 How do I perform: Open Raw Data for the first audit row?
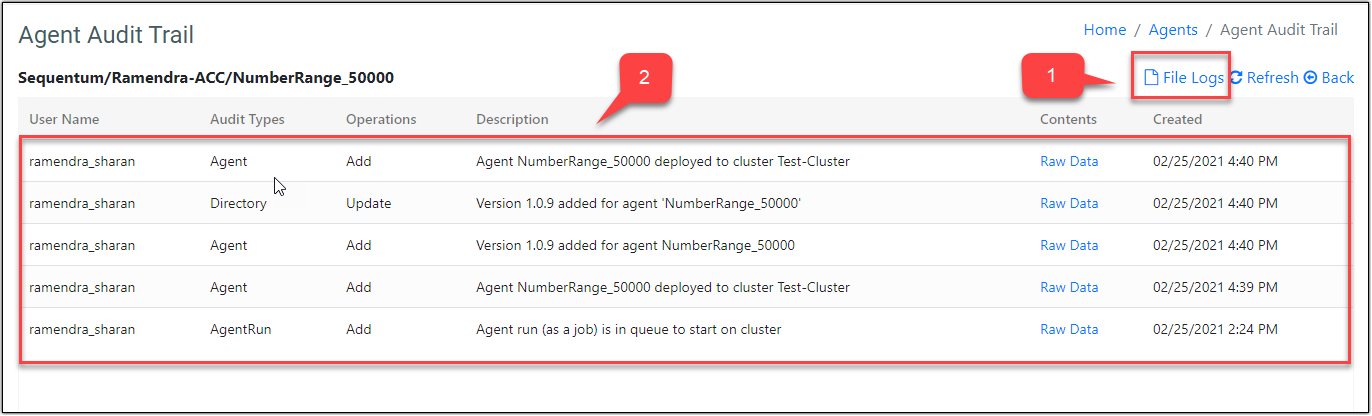pos(1069,161)
